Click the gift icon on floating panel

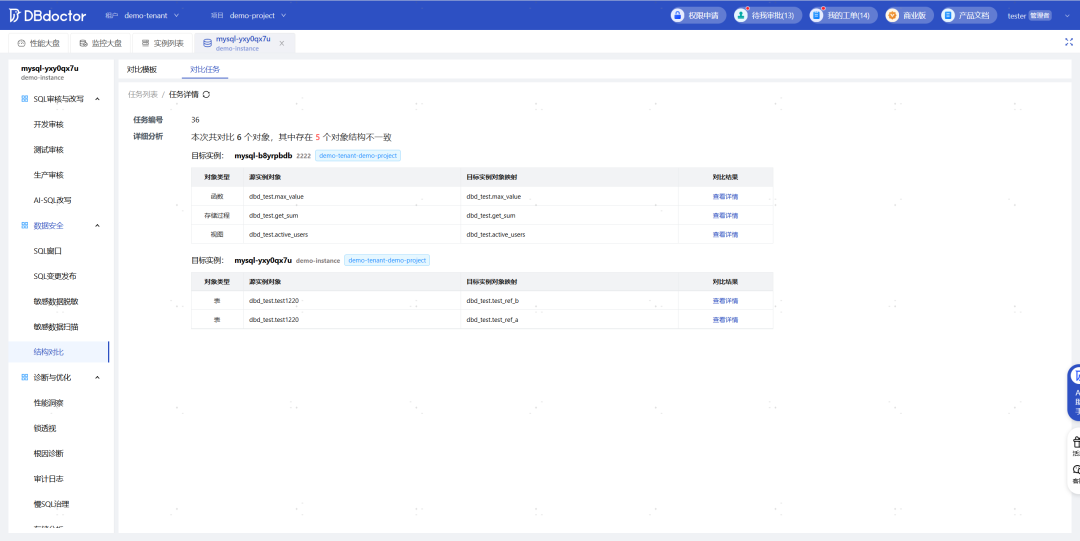pos(1076,441)
